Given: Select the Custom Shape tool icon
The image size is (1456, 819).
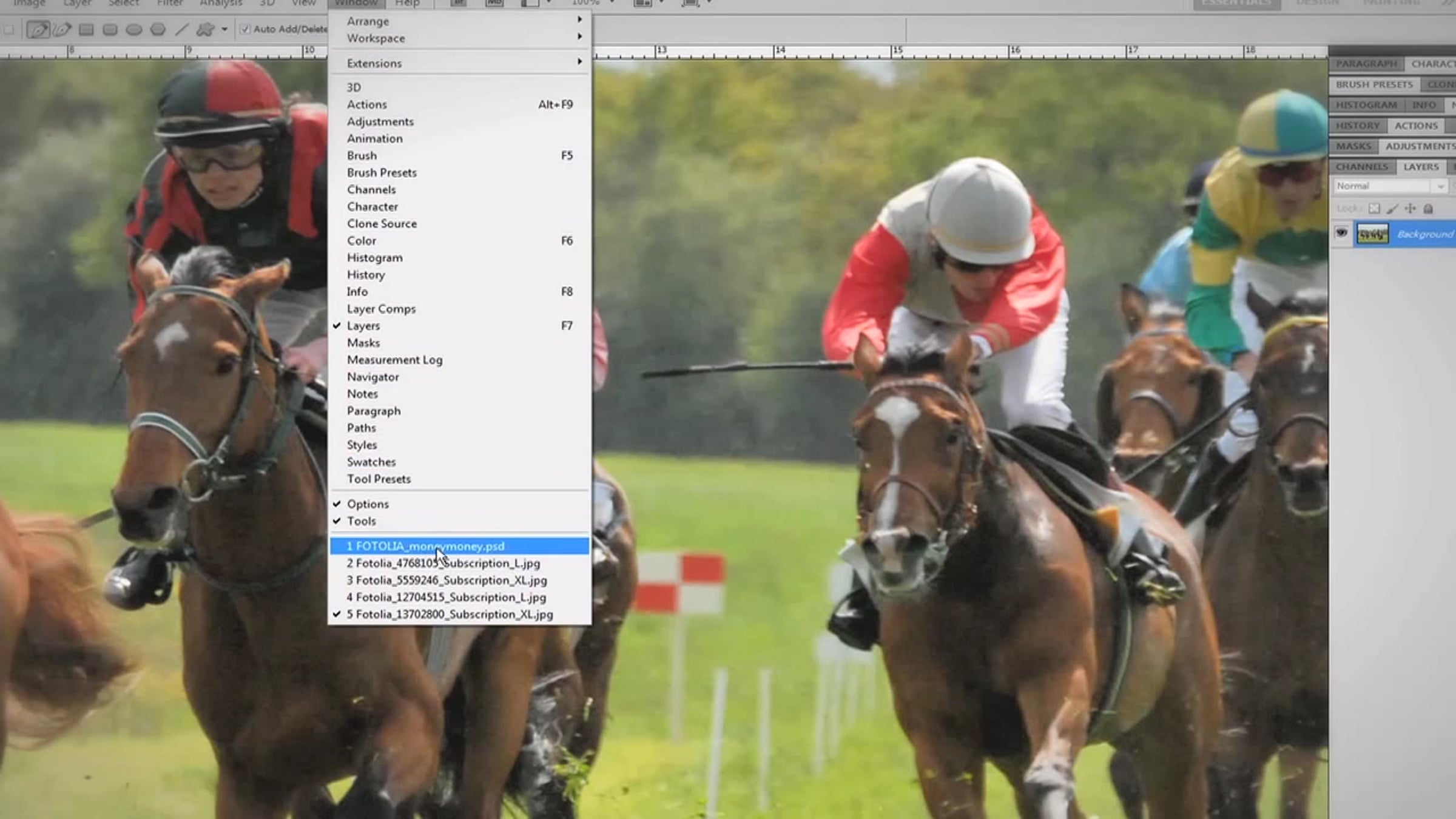Looking at the screenshot, I should click(x=206, y=29).
